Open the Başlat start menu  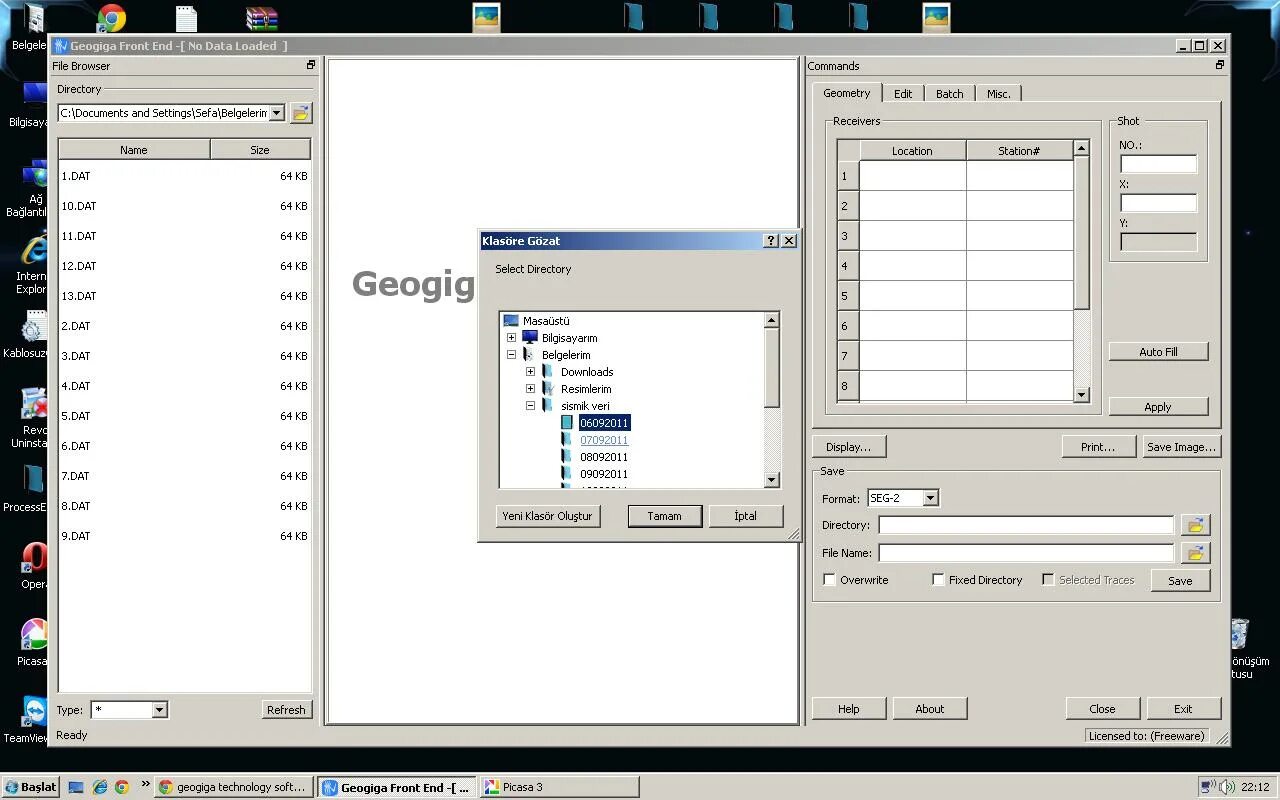[30, 787]
